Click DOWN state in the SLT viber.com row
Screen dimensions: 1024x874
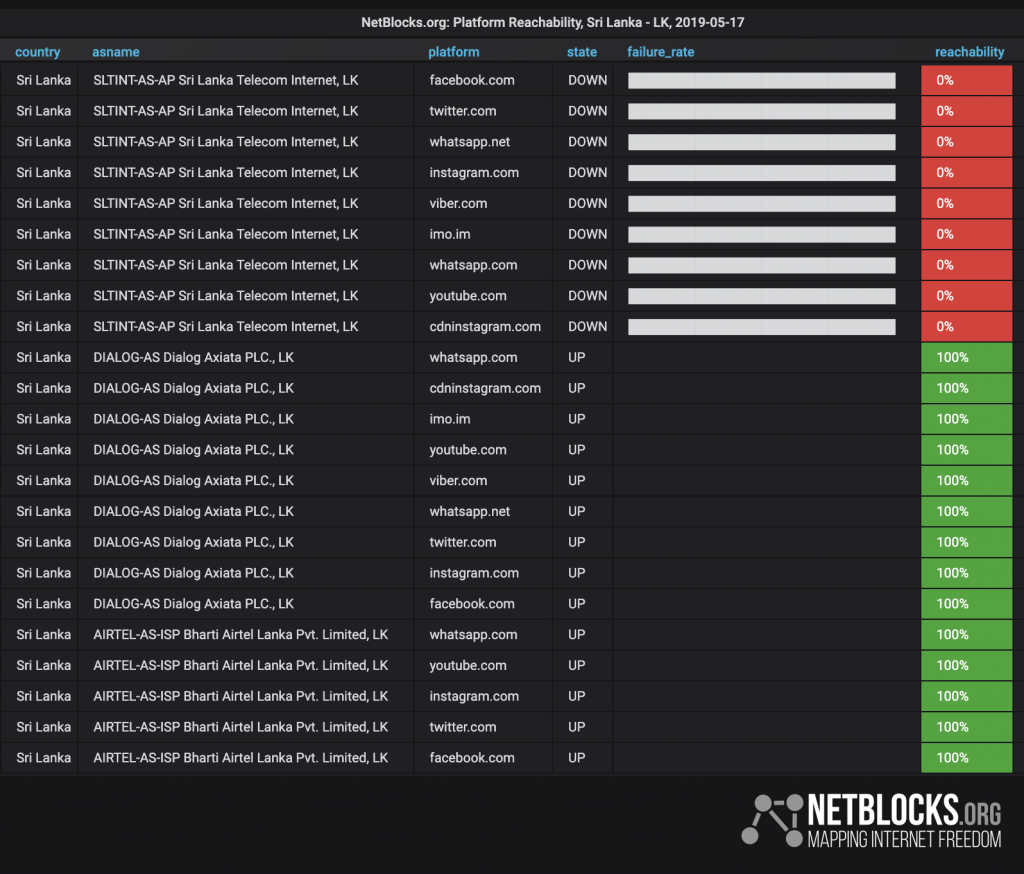coord(587,203)
